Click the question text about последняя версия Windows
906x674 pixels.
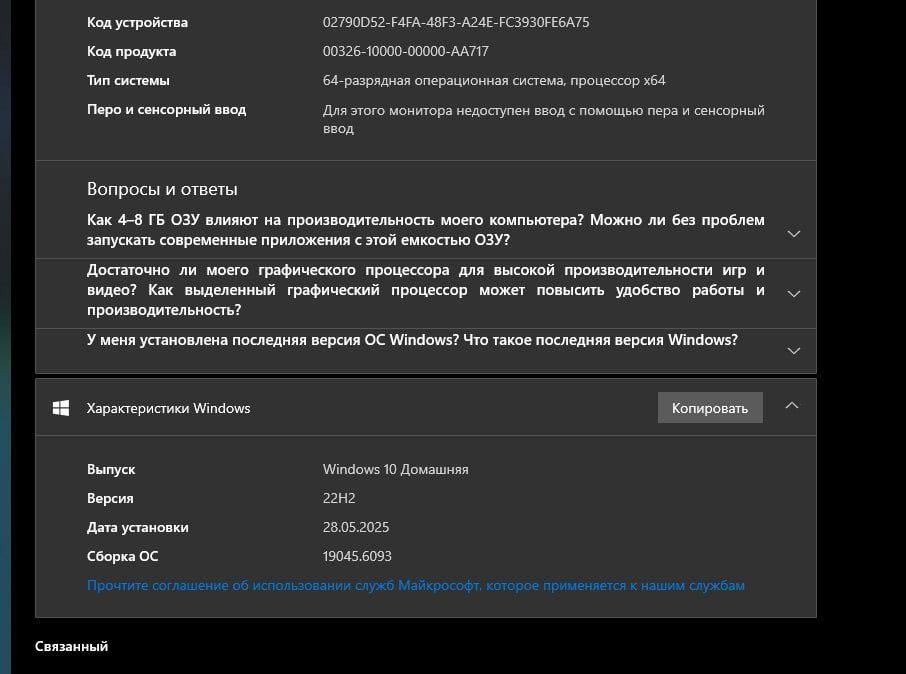(412, 340)
